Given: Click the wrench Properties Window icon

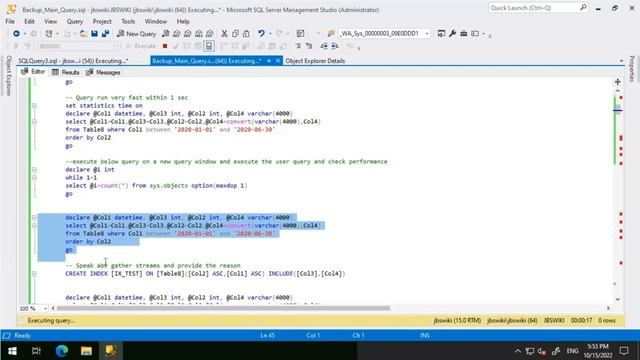Looking at the screenshot, I should [452, 33].
